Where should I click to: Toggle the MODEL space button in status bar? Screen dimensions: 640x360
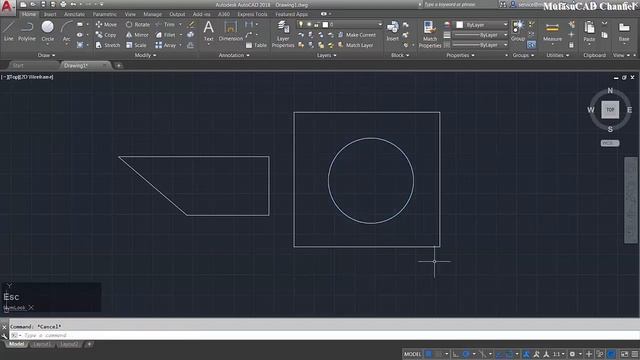(x=412, y=354)
